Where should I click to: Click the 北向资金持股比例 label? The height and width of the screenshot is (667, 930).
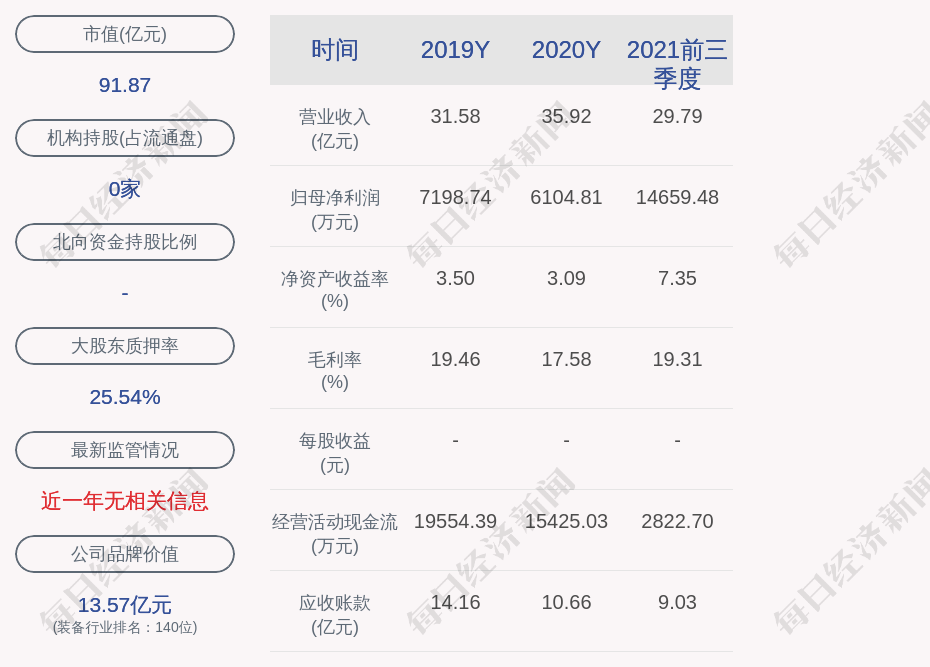(125, 242)
